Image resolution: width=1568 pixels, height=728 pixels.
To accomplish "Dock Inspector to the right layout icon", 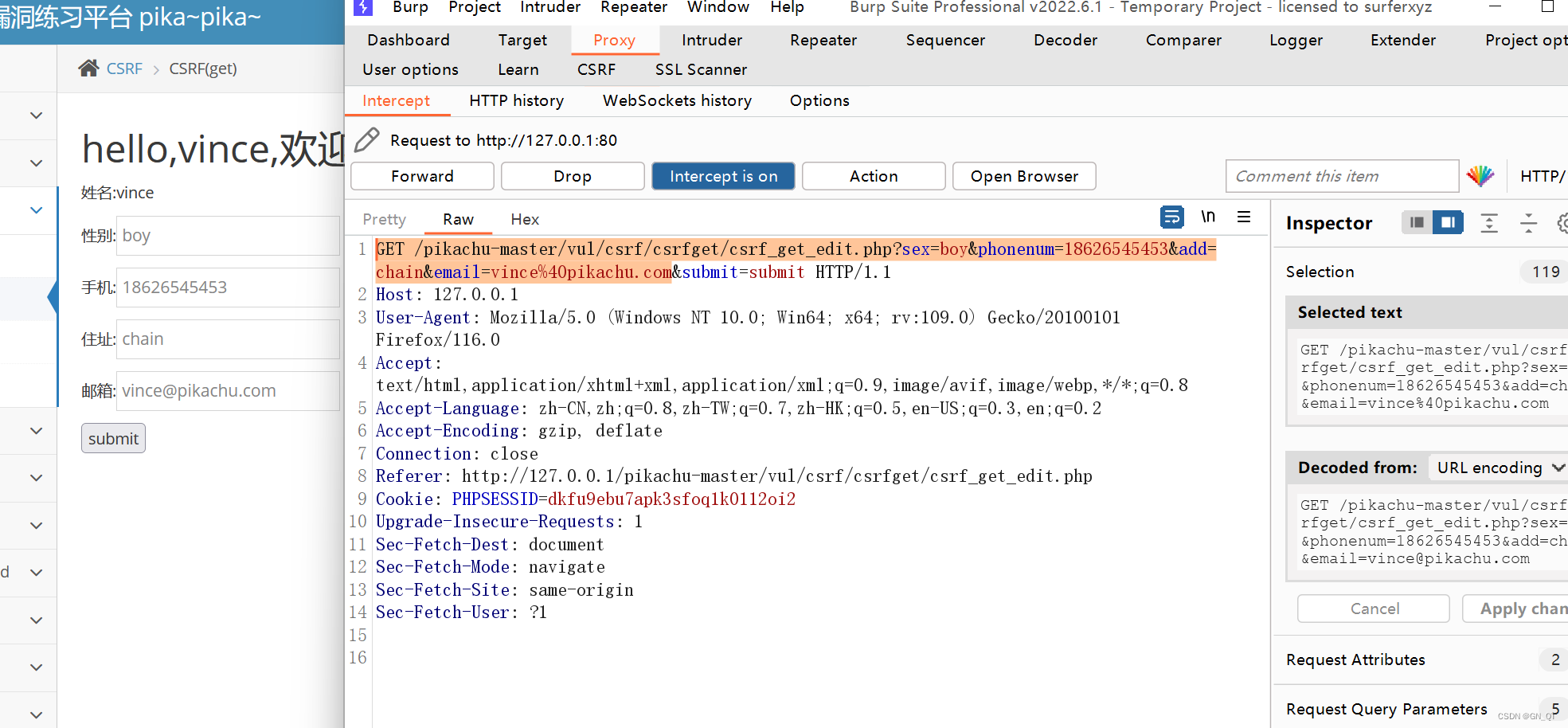I will point(1448,222).
